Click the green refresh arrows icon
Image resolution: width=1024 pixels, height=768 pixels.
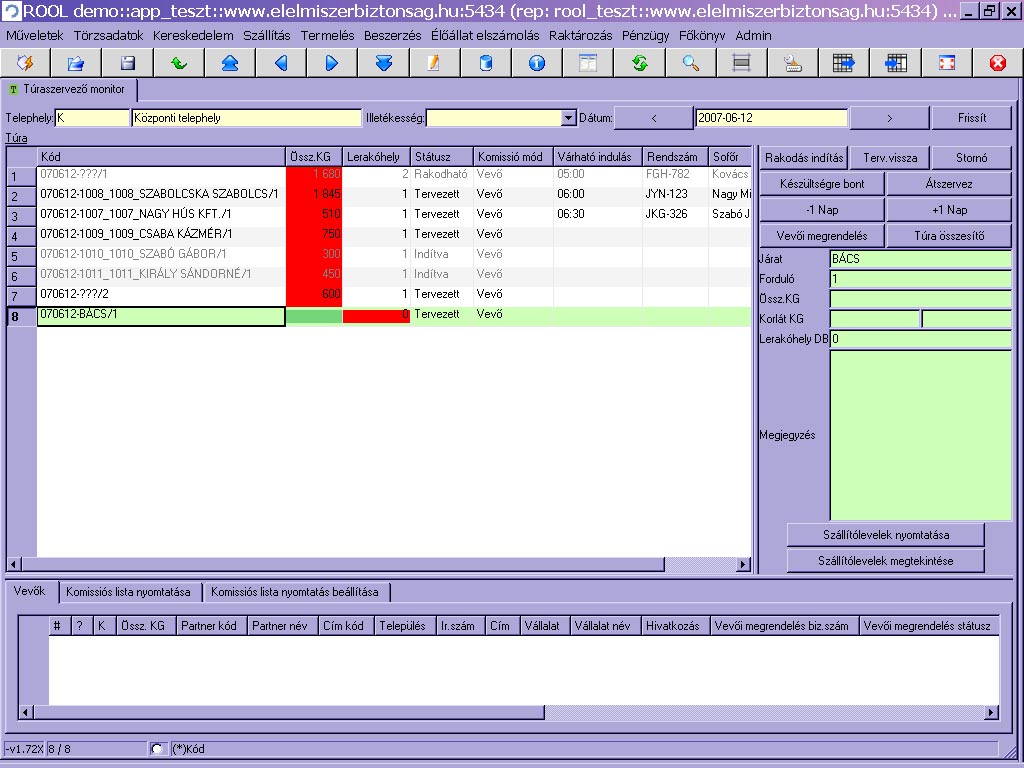coord(640,63)
